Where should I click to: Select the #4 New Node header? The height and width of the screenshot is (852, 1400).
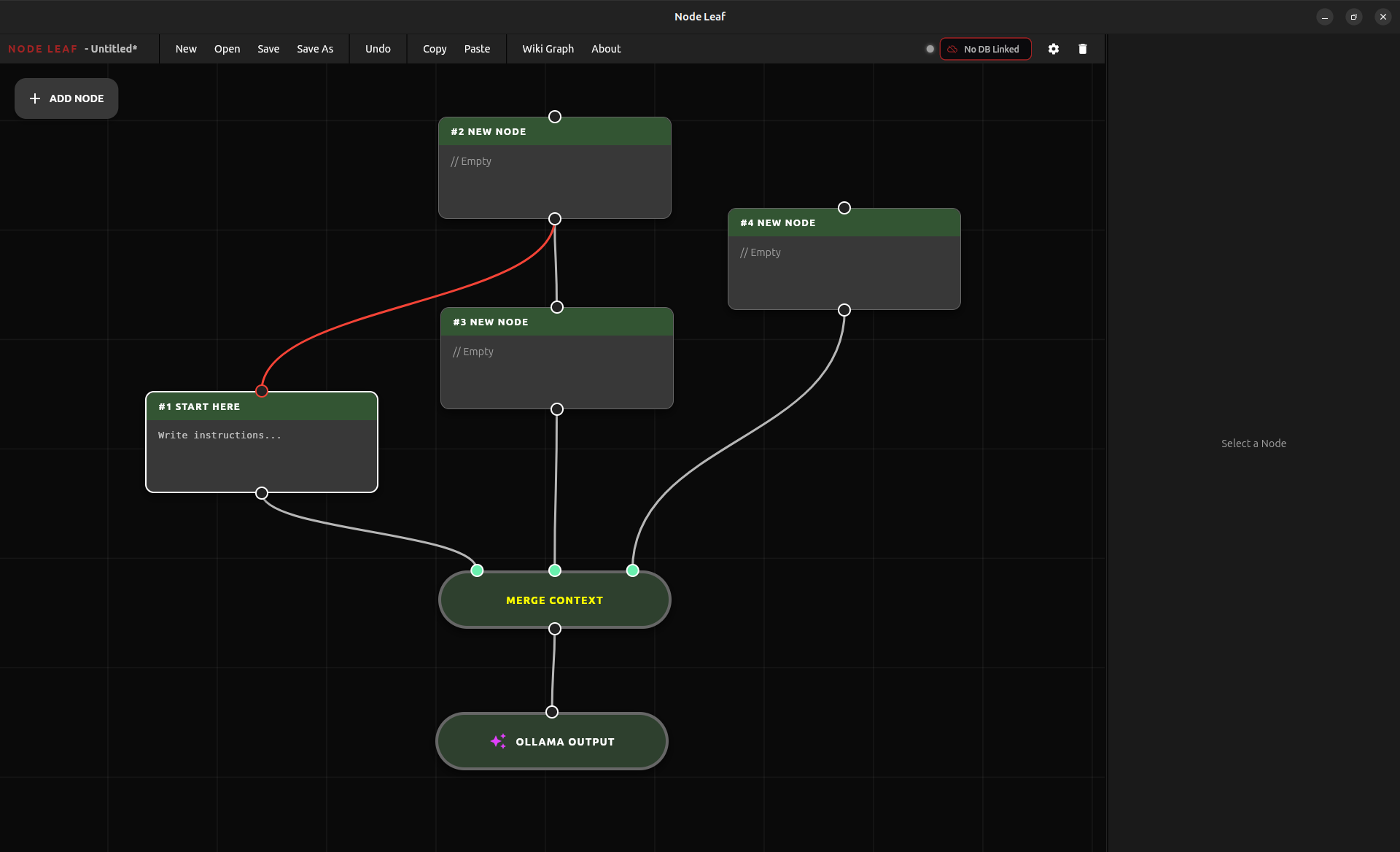click(844, 223)
